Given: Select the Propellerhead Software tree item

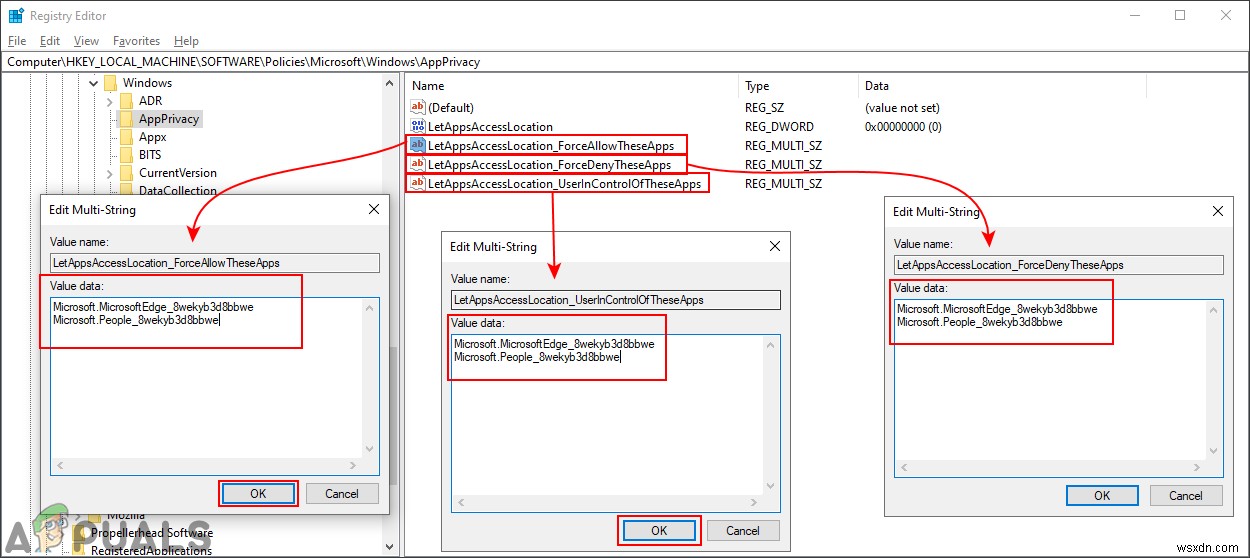Looking at the screenshot, I should 152,533.
